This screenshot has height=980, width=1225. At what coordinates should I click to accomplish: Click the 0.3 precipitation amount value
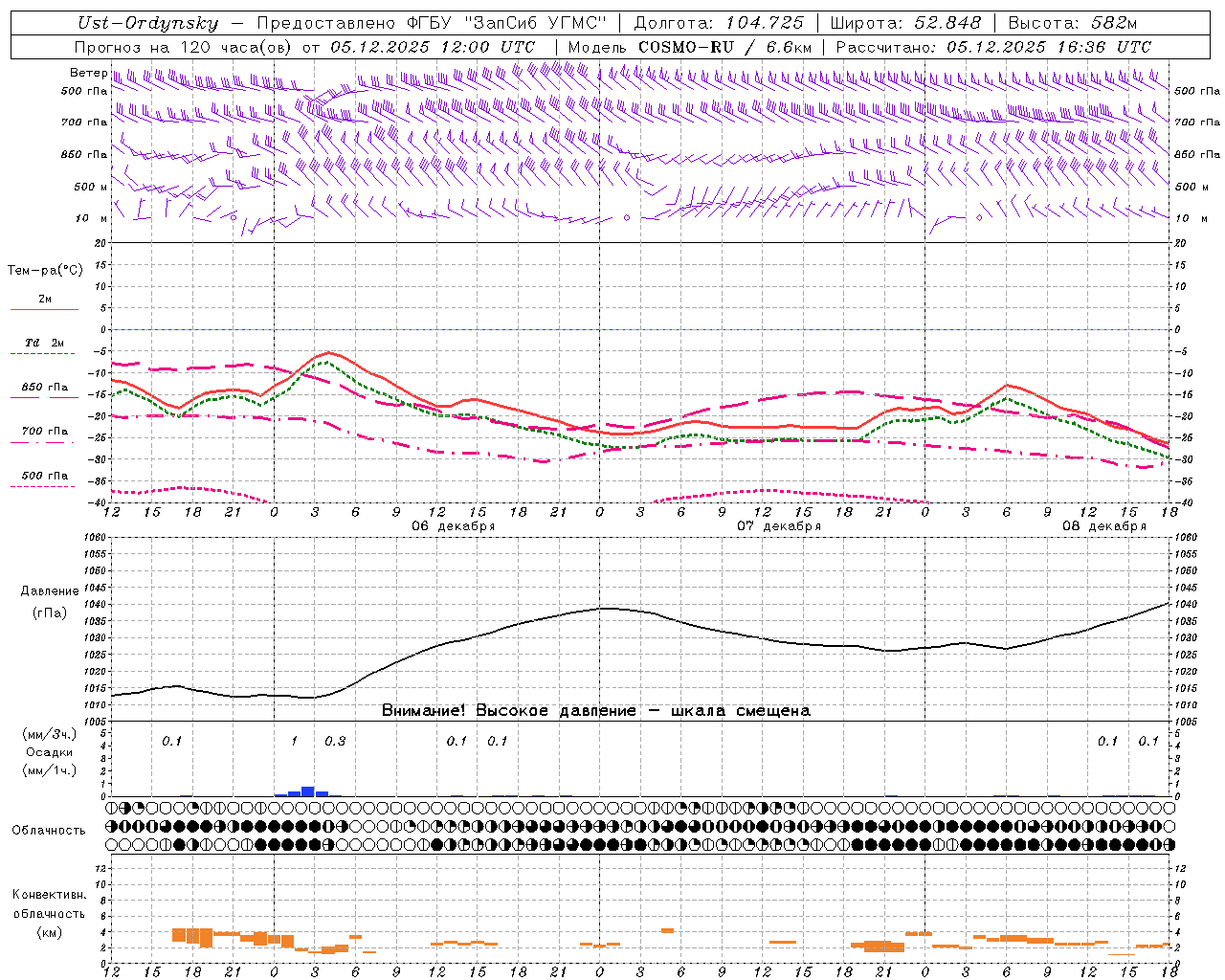(x=335, y=741)
